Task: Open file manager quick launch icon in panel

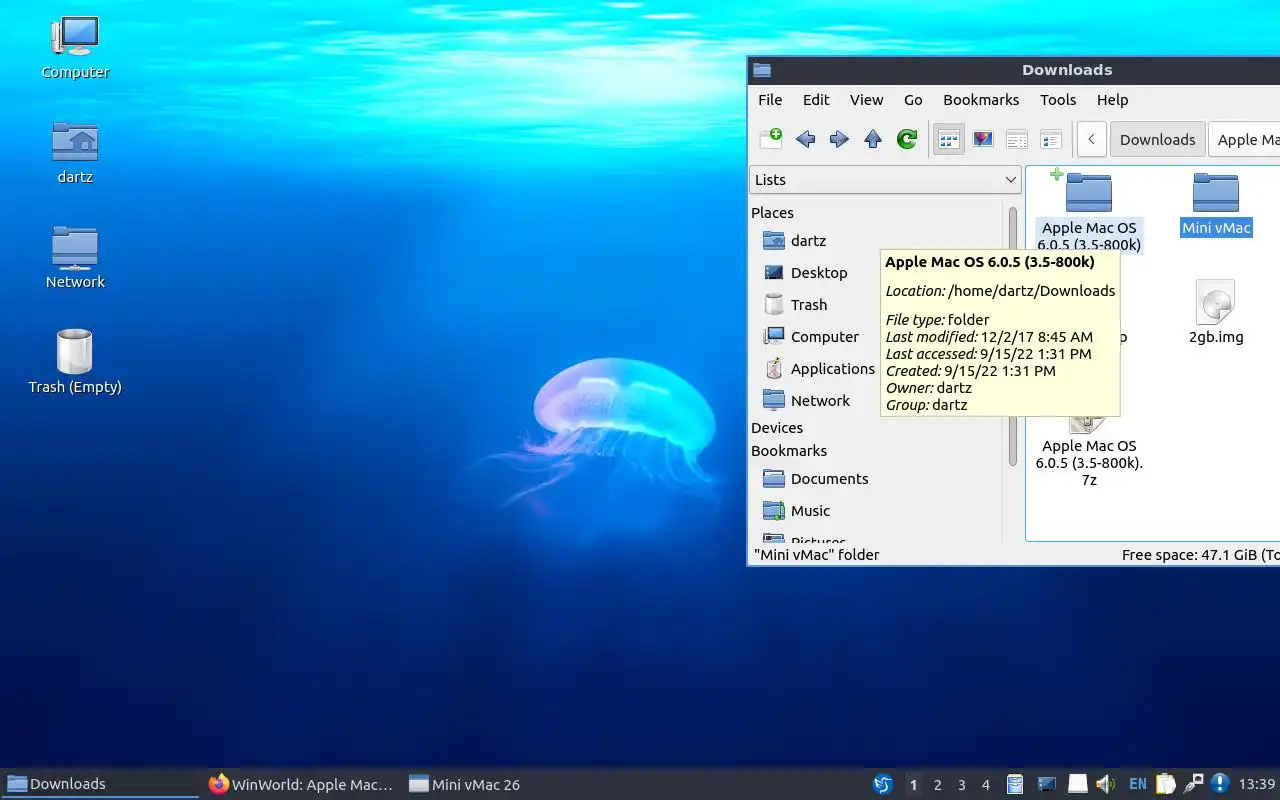Action: click(1014, 784)
